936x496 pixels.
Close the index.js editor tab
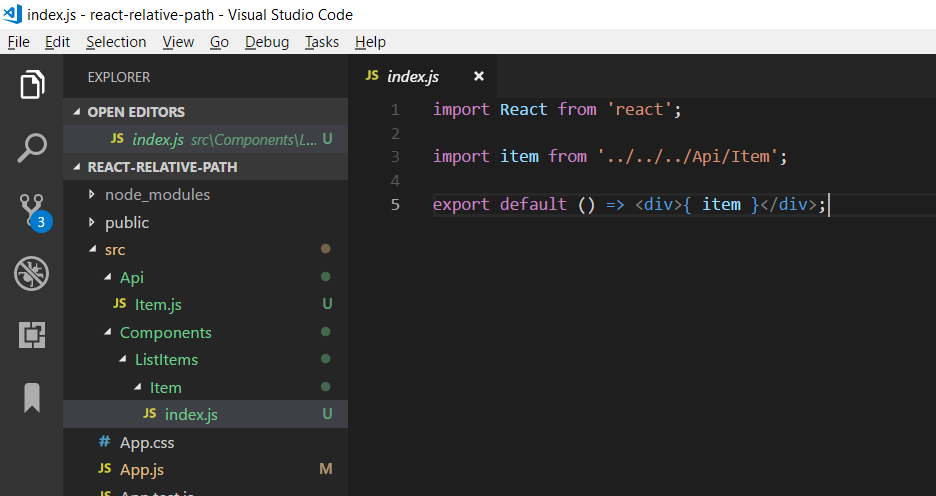478,76
